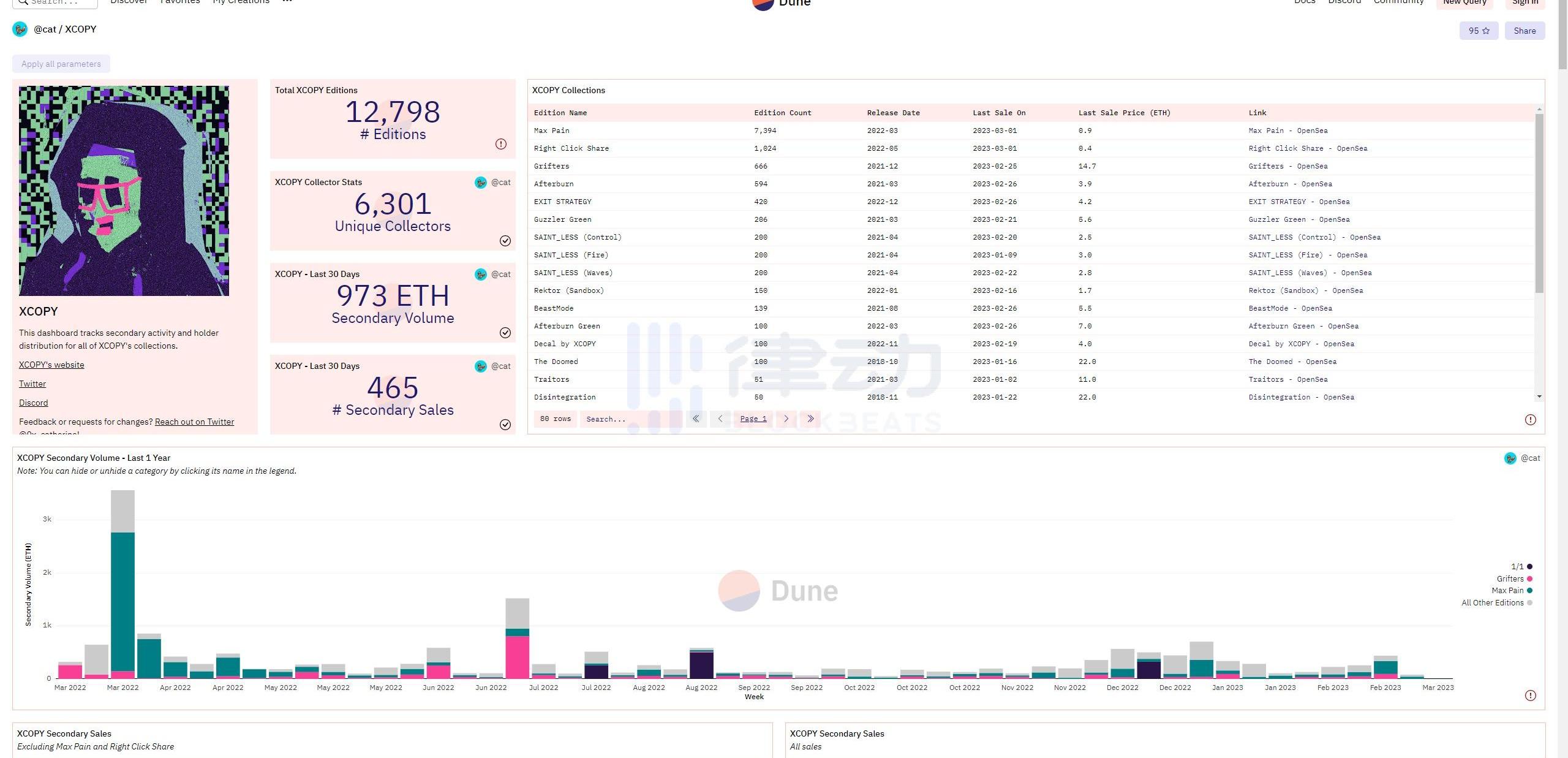Open Max Pain - OpenSea link

pyautogui.click(x=1288, y=131)
